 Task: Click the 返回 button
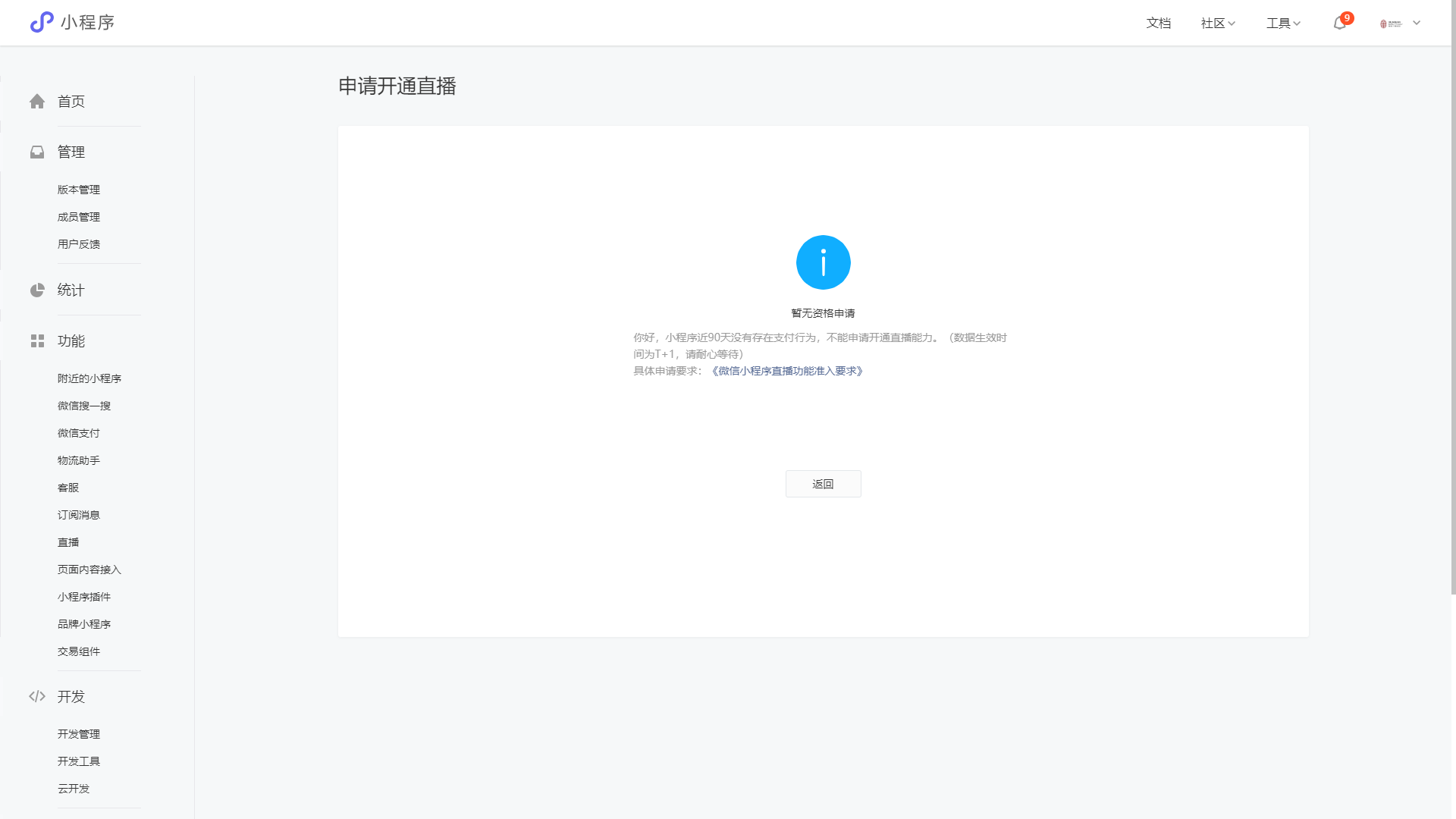coord(823,484)
